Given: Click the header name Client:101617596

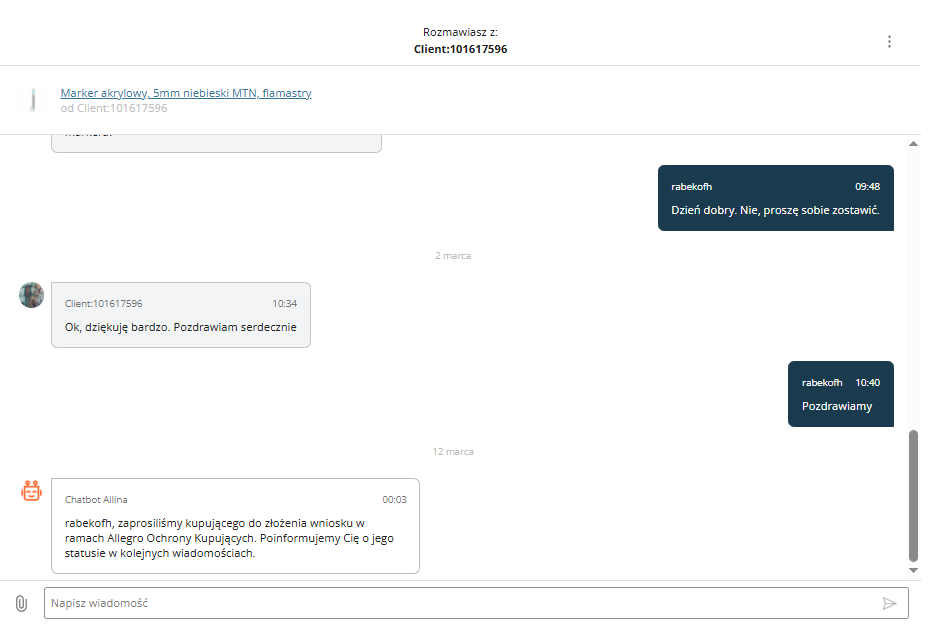Looking at the screenshot, I should (461, 49).
